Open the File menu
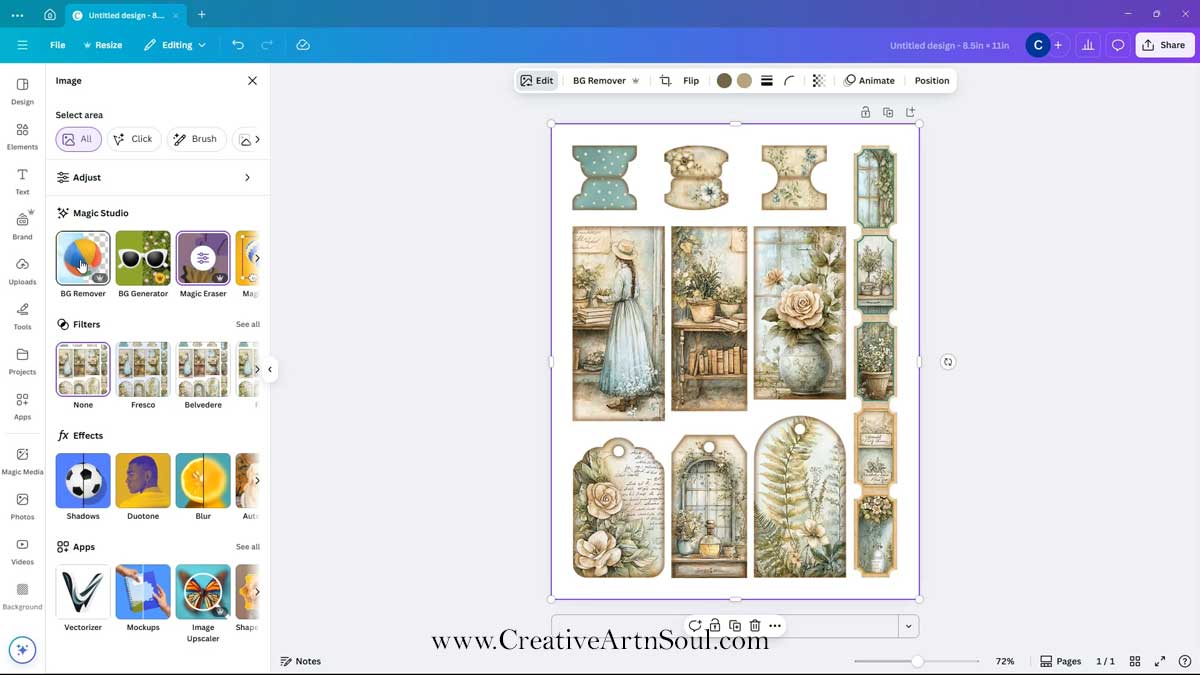 (58, 45)
